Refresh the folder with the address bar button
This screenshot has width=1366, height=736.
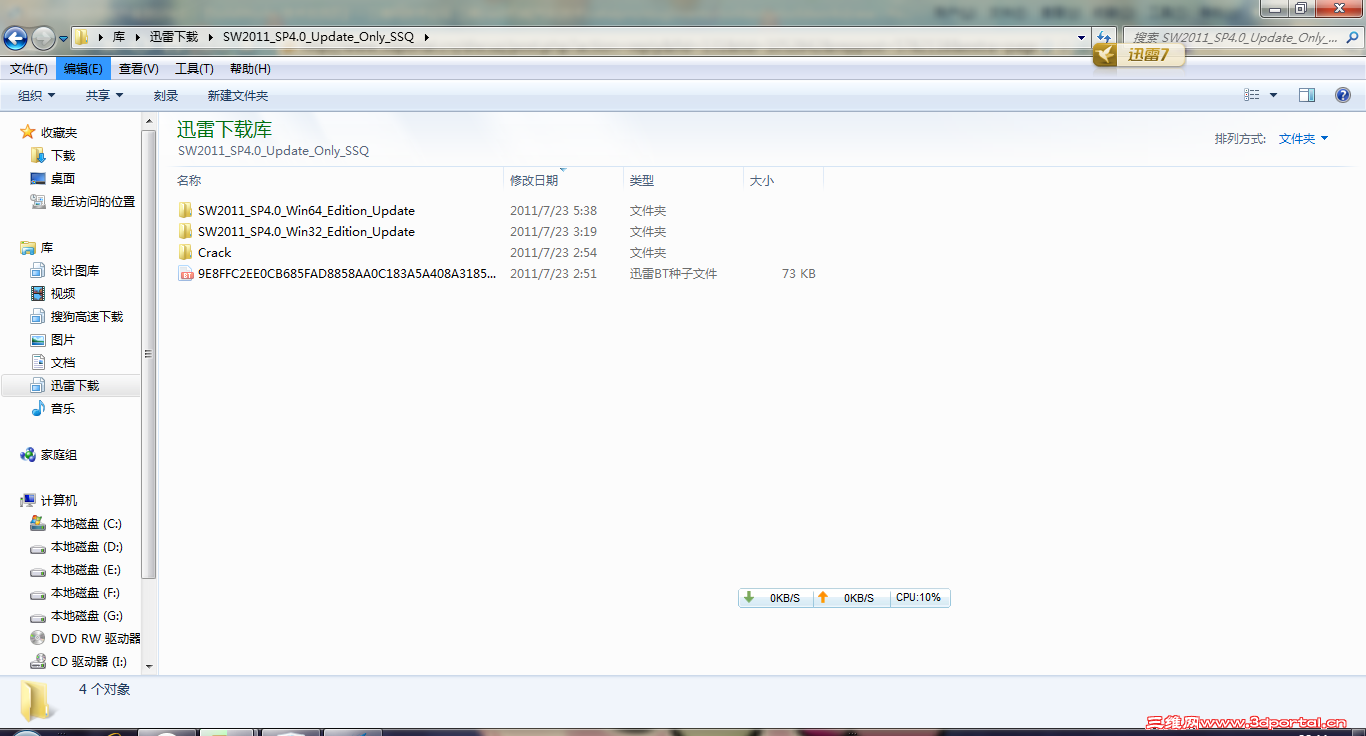1104,38
